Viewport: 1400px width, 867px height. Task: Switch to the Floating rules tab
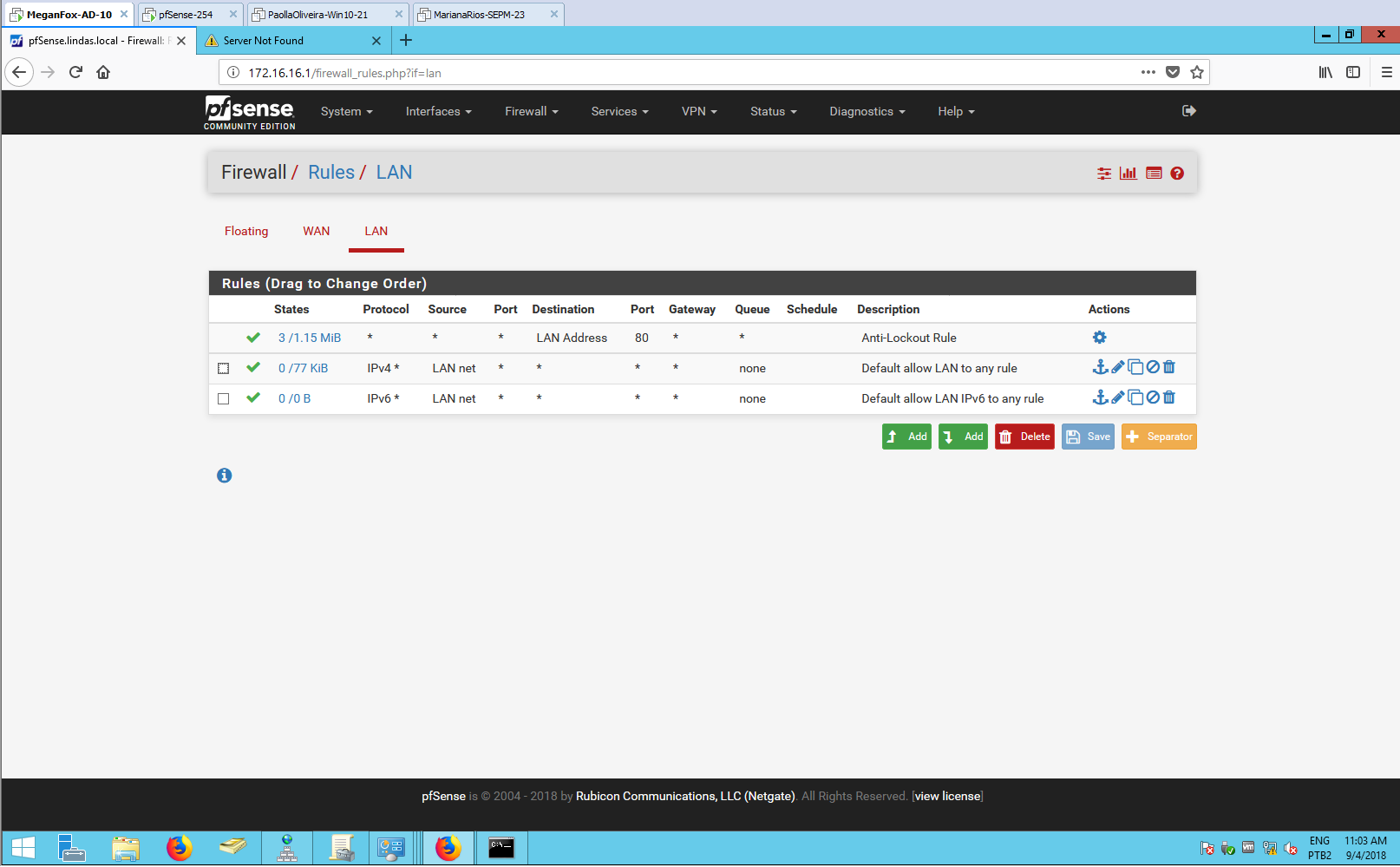coord(246,232)
